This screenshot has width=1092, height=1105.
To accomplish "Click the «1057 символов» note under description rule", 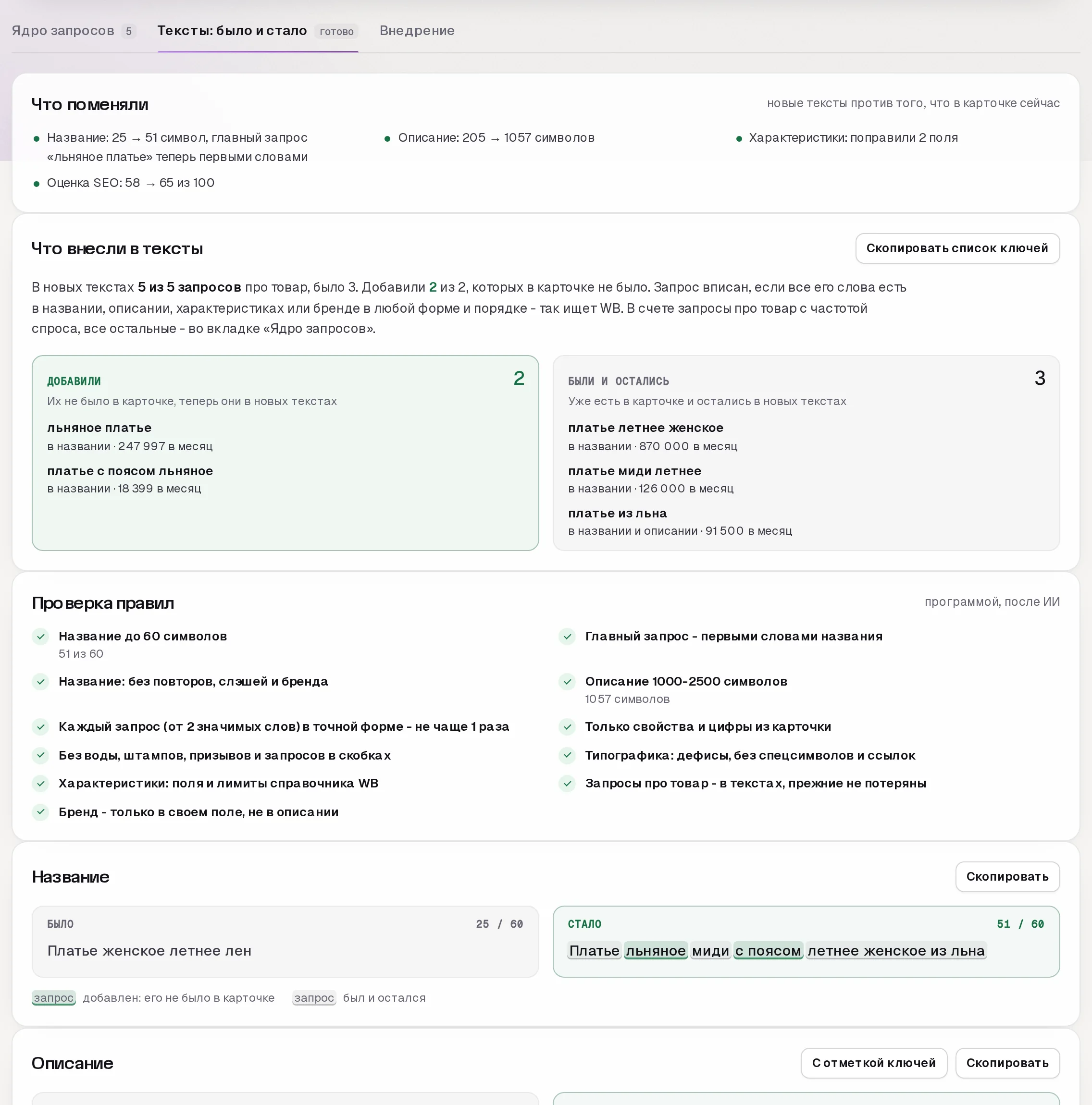I will click(x=627, y=699).
